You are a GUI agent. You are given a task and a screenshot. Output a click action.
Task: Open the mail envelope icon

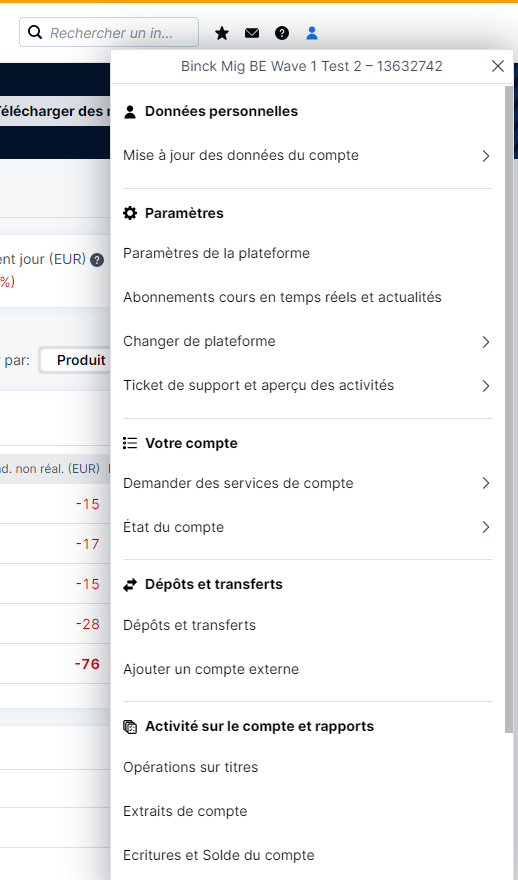(x=252, y=33)
